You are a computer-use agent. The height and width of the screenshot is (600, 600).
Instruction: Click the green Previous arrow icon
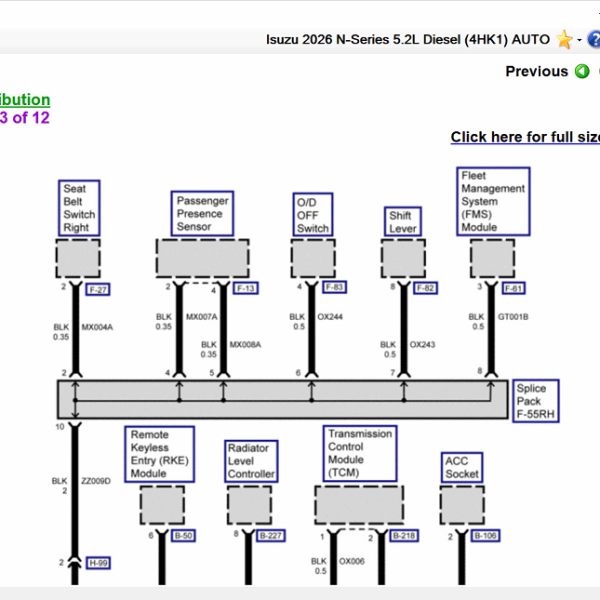coord(582,71)
